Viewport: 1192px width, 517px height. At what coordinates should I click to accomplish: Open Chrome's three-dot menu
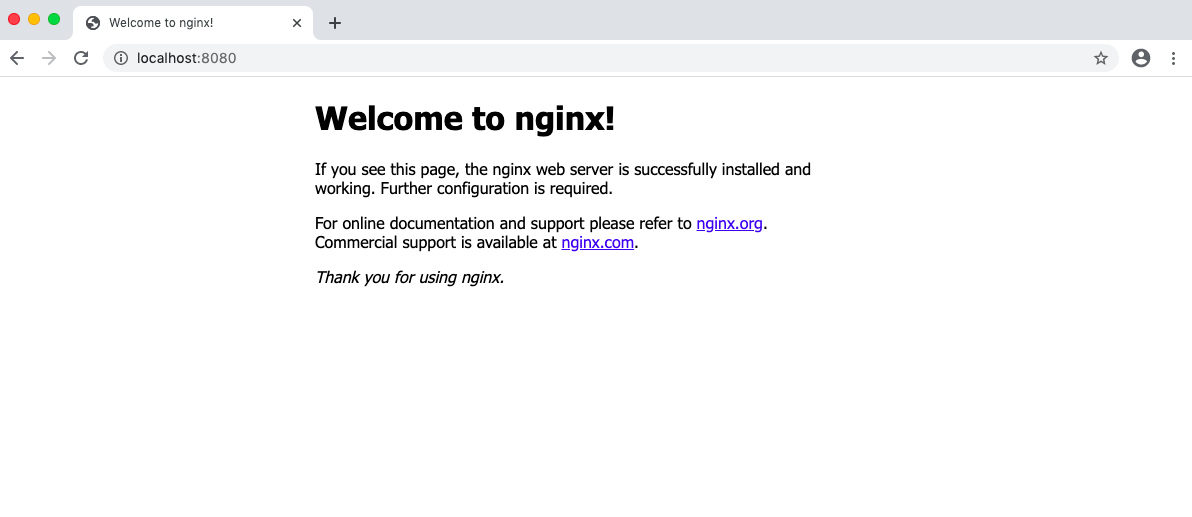pyautogui.click(x=1173, y=58)
